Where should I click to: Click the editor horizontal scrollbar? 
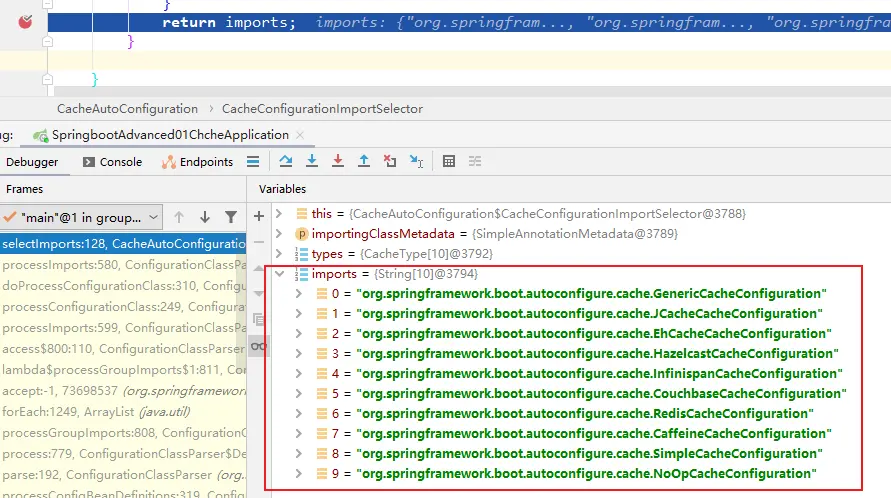[x=472, y=92]
